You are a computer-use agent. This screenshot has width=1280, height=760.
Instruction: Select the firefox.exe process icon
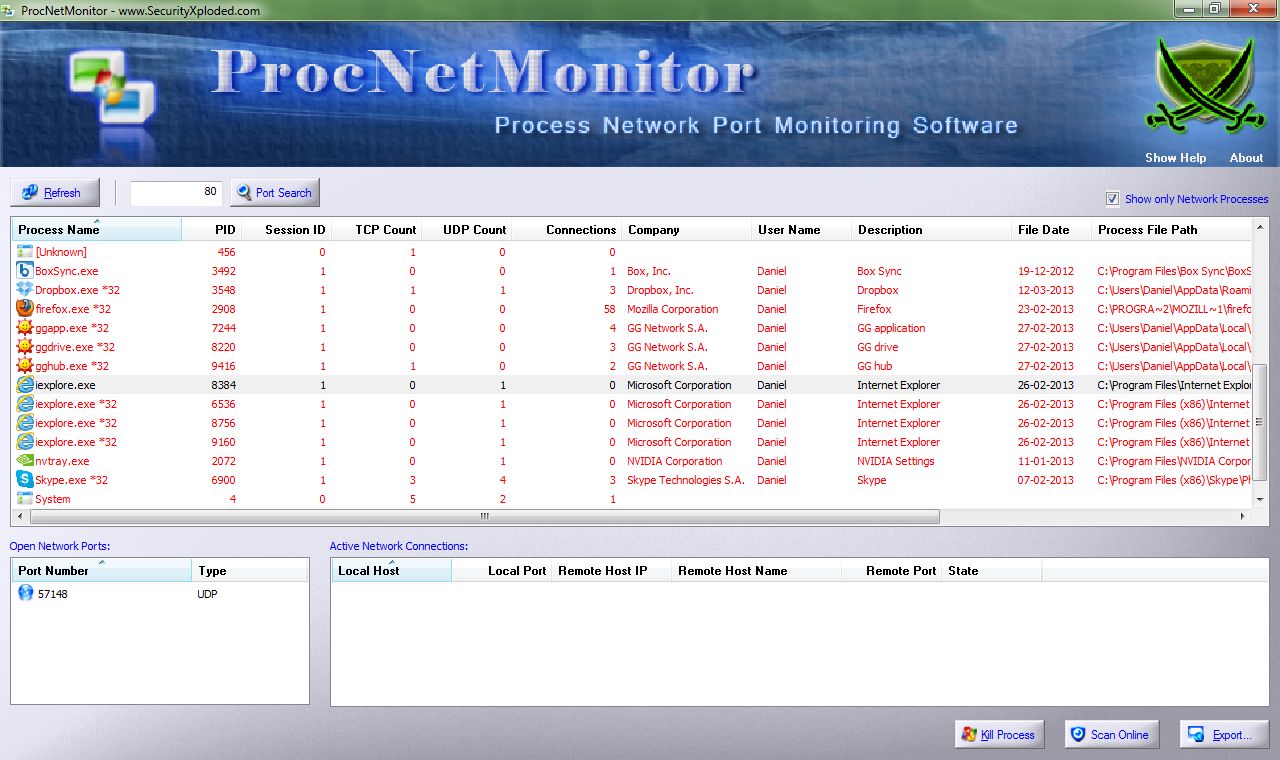click(22, 309)
